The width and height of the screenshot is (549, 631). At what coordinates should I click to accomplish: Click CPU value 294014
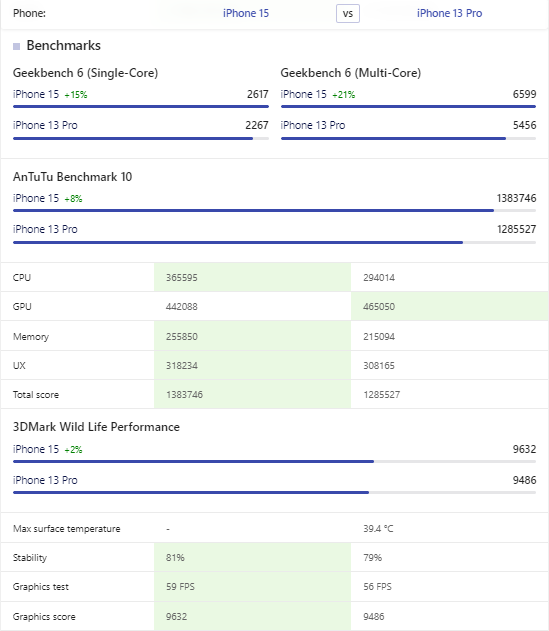[x=379, y=278]
